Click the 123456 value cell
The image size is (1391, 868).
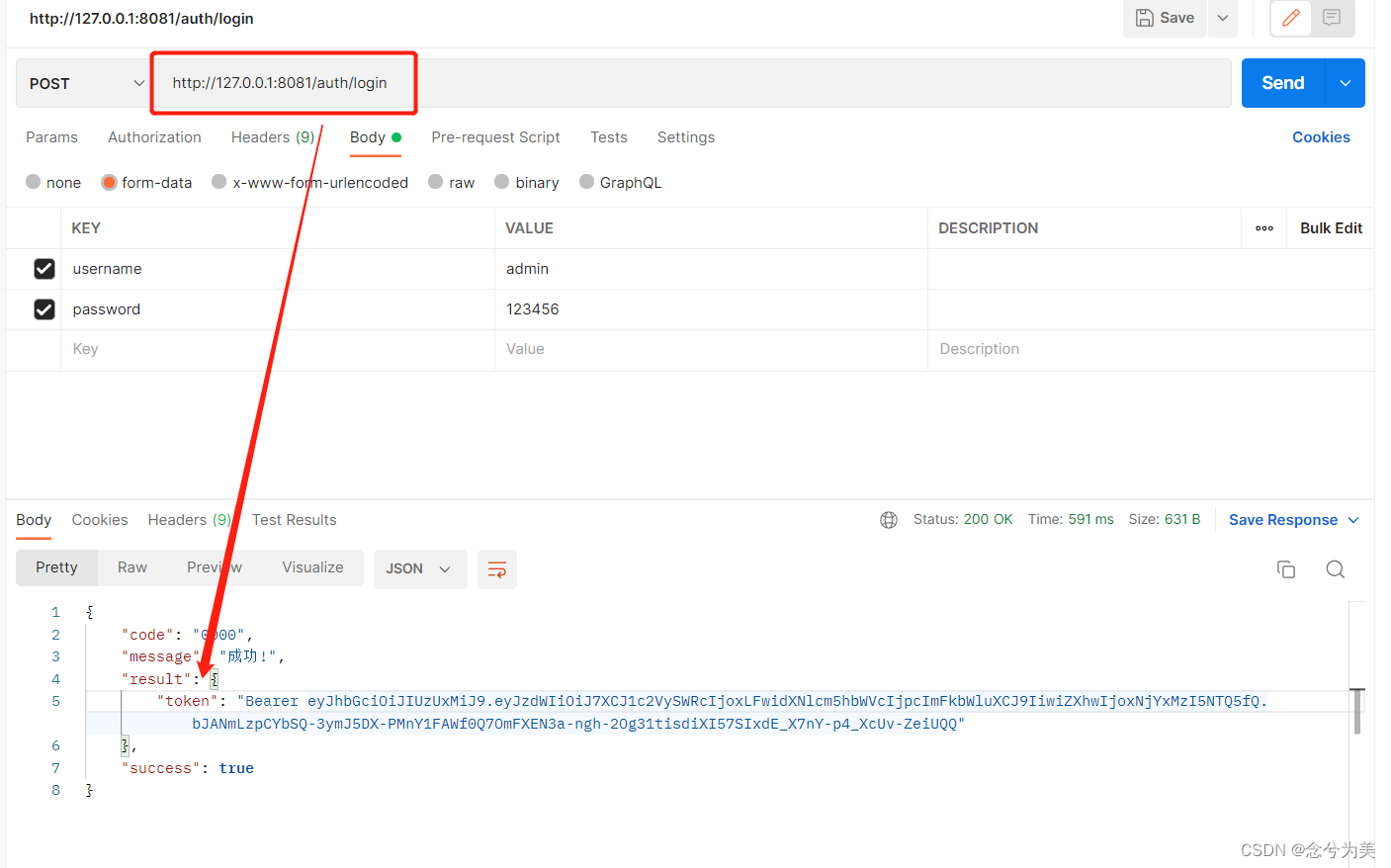pyautogui.click(x=711, y=309)
